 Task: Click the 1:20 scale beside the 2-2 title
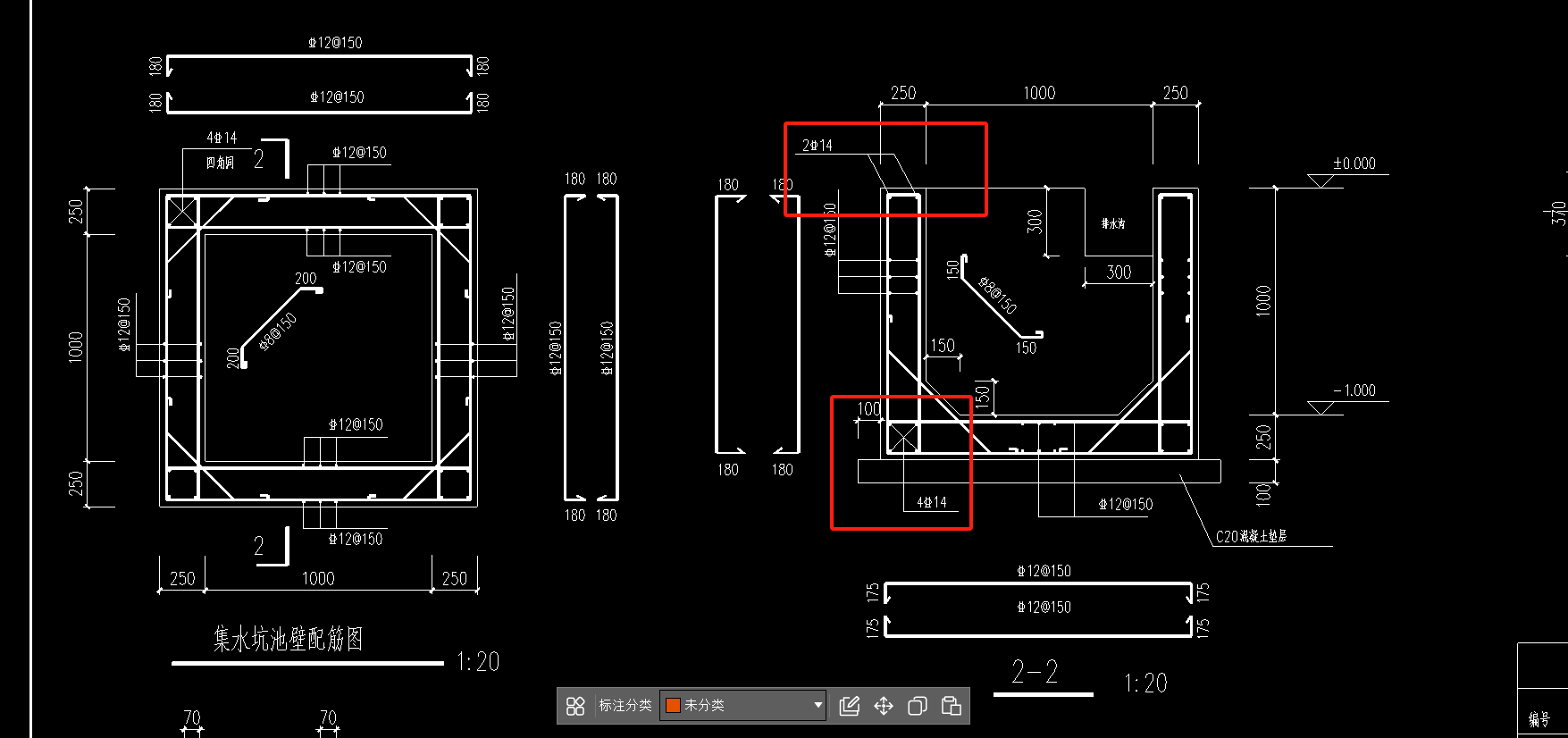(1145, 683)
